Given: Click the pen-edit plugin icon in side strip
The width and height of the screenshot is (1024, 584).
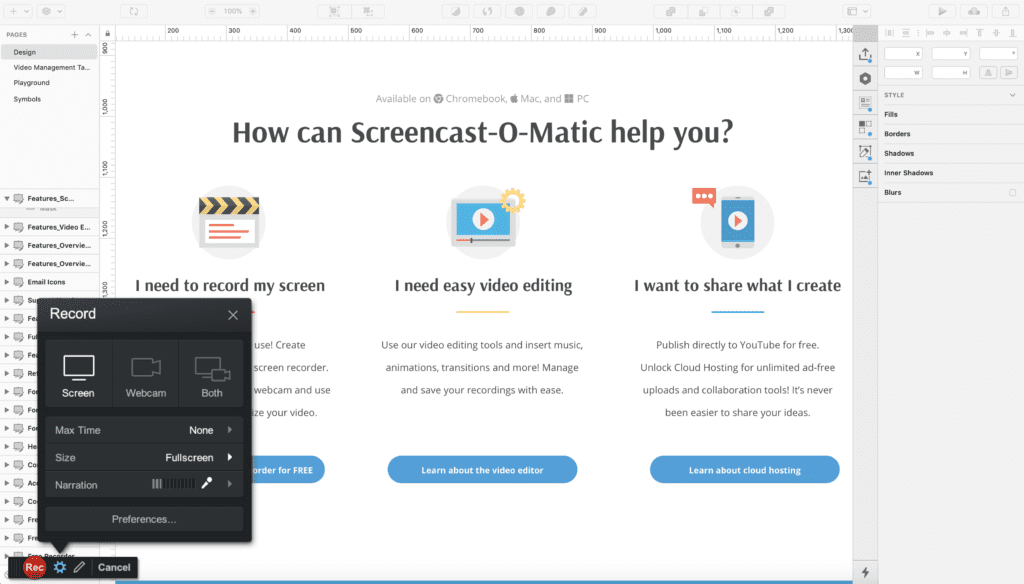Looking at the screenshot, I should pos(865,152).
